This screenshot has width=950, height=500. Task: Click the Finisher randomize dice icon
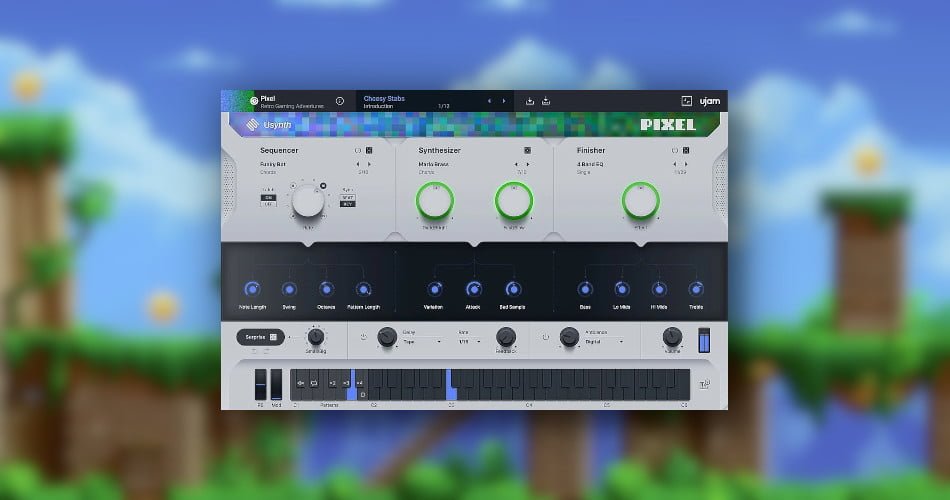(686, 150)
